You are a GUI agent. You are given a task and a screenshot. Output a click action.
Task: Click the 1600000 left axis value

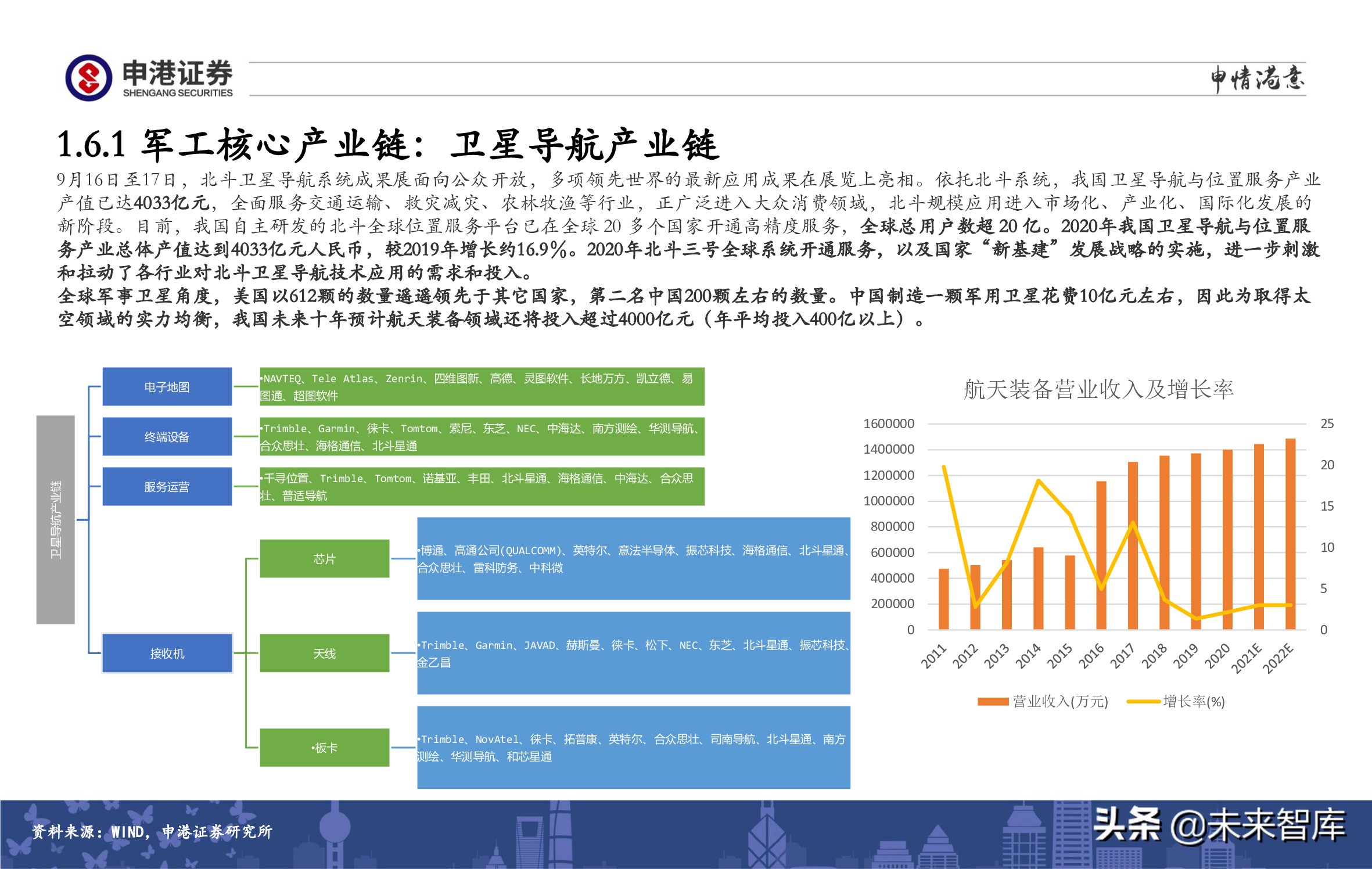(889, 423)
